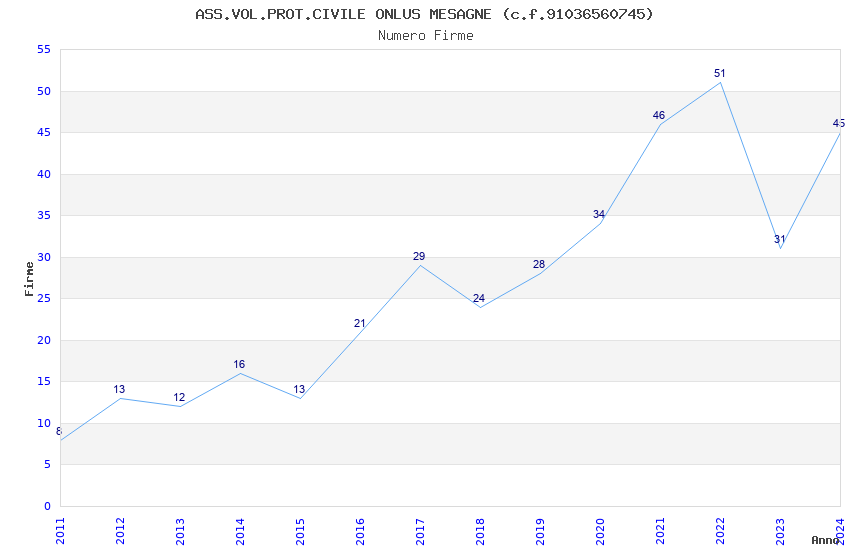
Task: Click the data label 12 for 2013
Action: click(179, 397)
